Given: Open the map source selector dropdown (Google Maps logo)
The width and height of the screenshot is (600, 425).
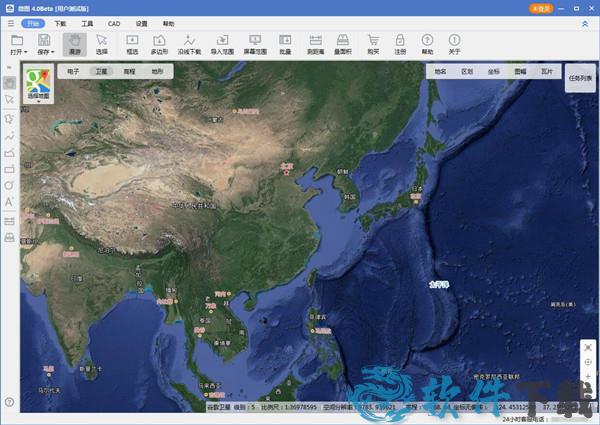Looking at the screenshot, I should coord(38,84).
